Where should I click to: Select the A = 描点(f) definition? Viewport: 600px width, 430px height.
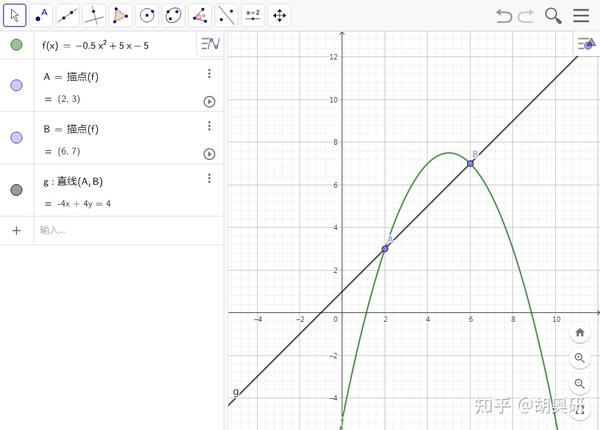click(x=71, y=77)
